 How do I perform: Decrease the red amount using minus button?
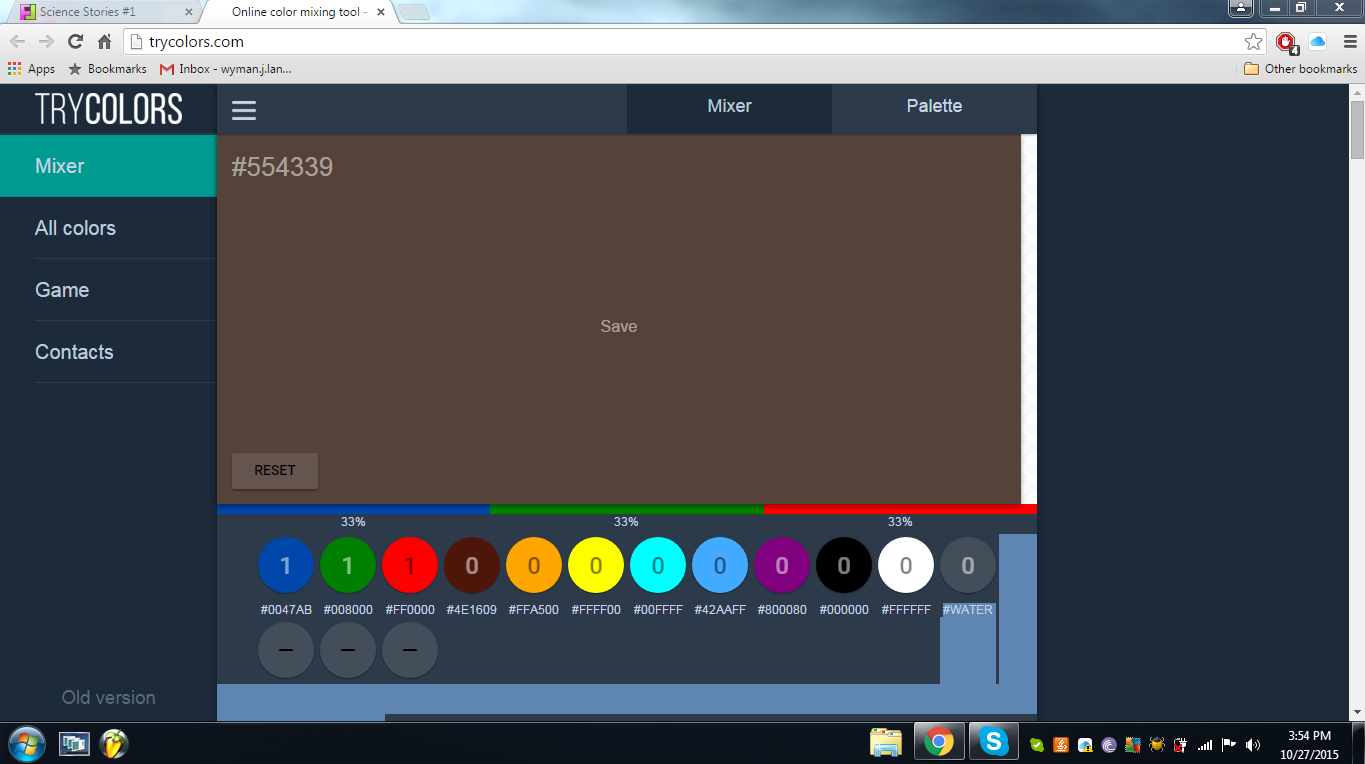coord(410,650)
